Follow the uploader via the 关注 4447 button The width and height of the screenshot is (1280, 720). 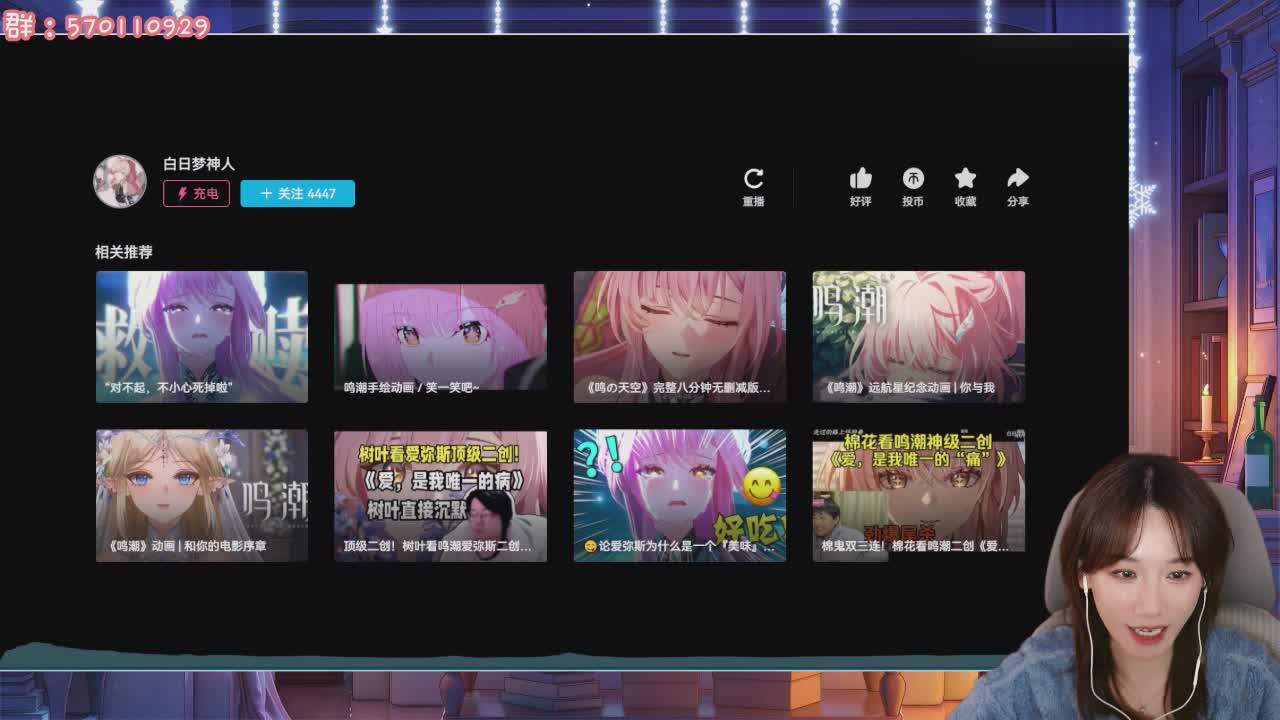[297, 193]
